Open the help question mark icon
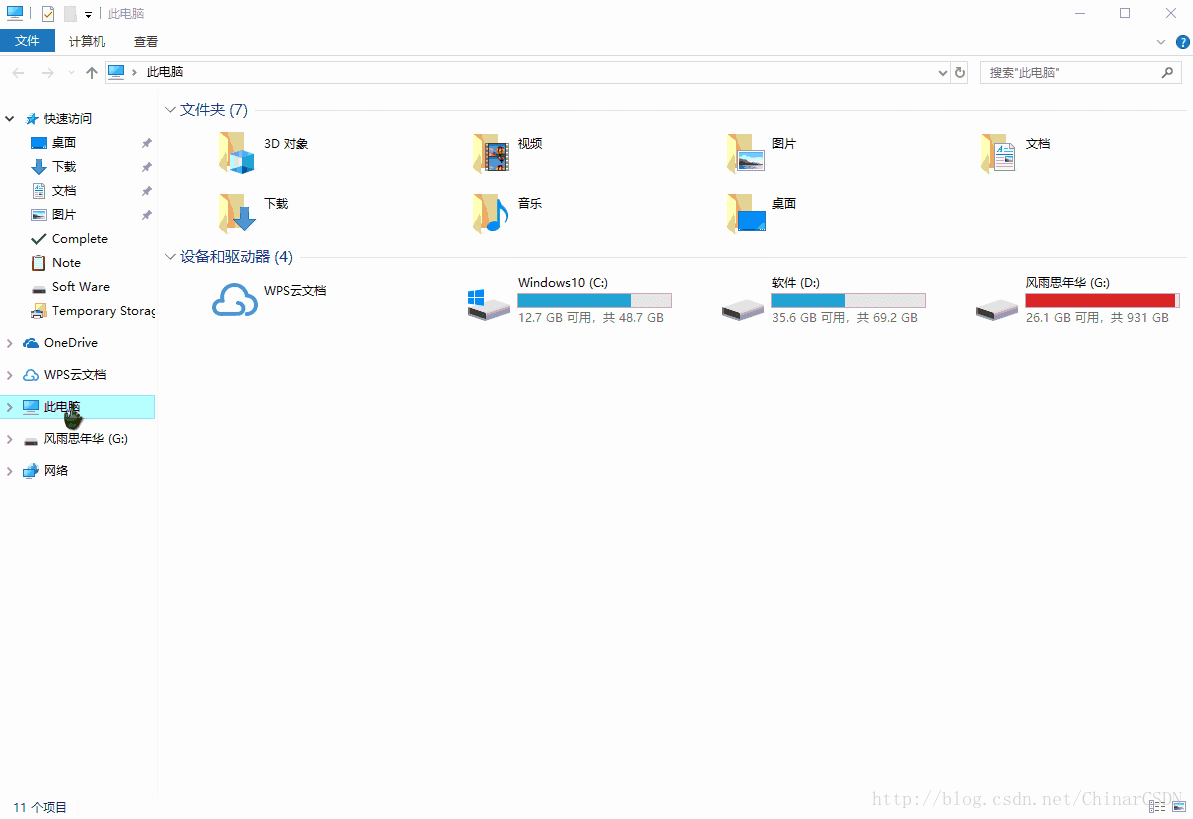 coord(1182,42)
